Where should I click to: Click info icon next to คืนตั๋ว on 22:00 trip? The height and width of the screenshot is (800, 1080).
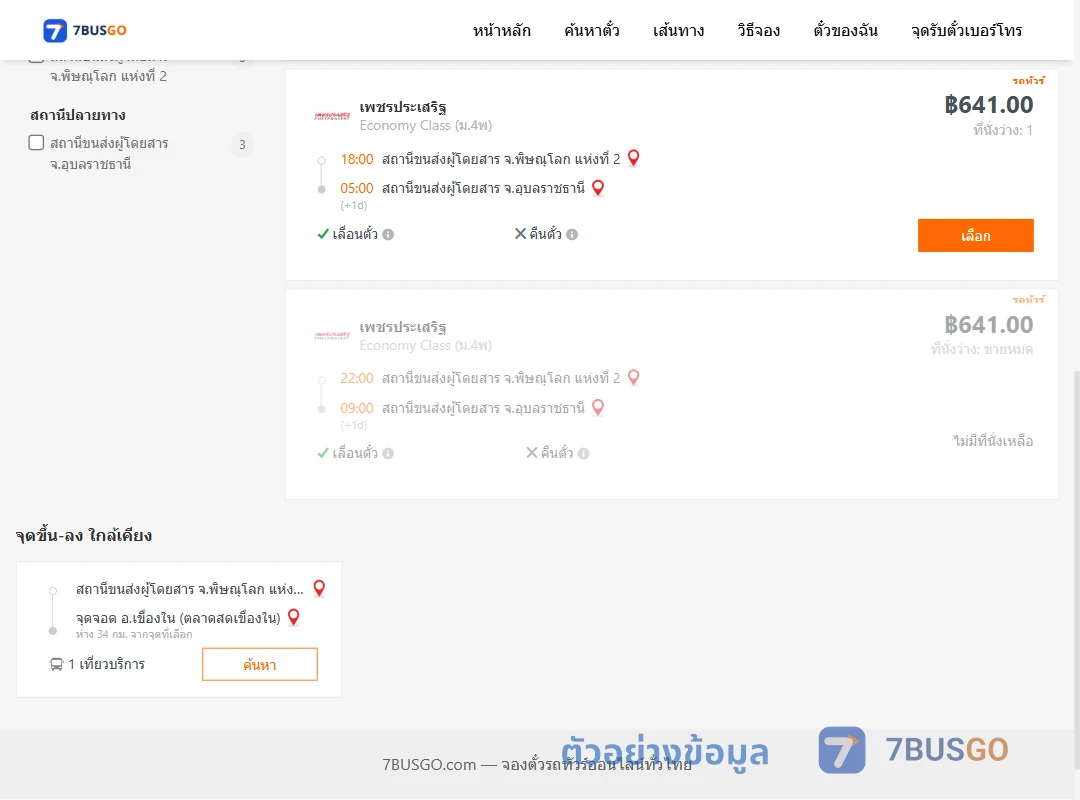coord(583,453)
